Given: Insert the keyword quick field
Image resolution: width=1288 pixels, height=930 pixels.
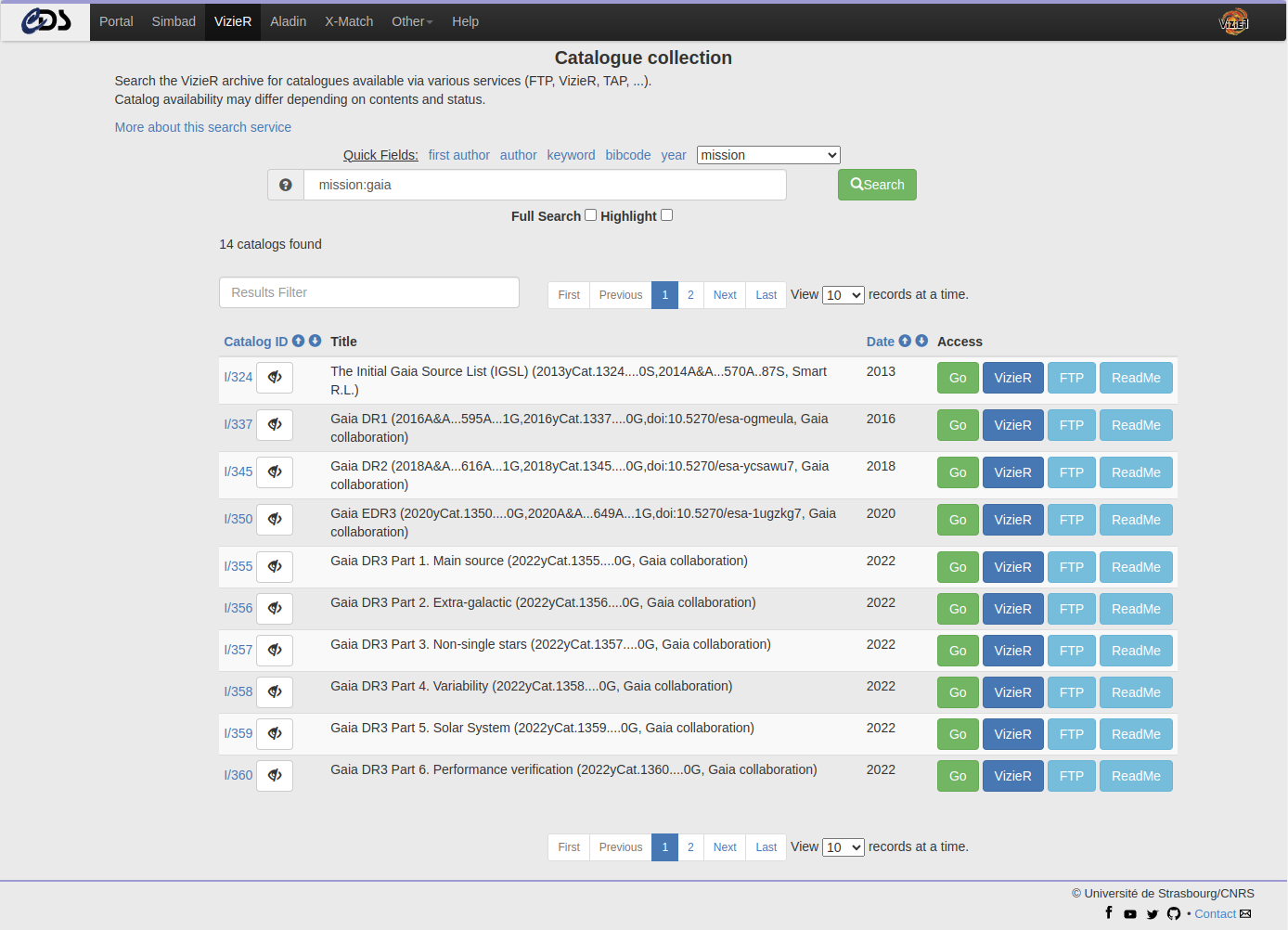Looking at the screenshot, I should (x=571, y=155).
